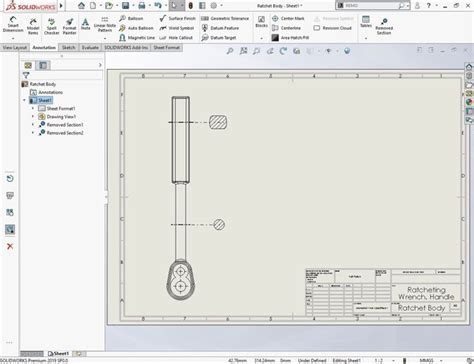Apply Area Hatch/Fill
This screenshot has height=364, width=474.
(x=290, y=38)
